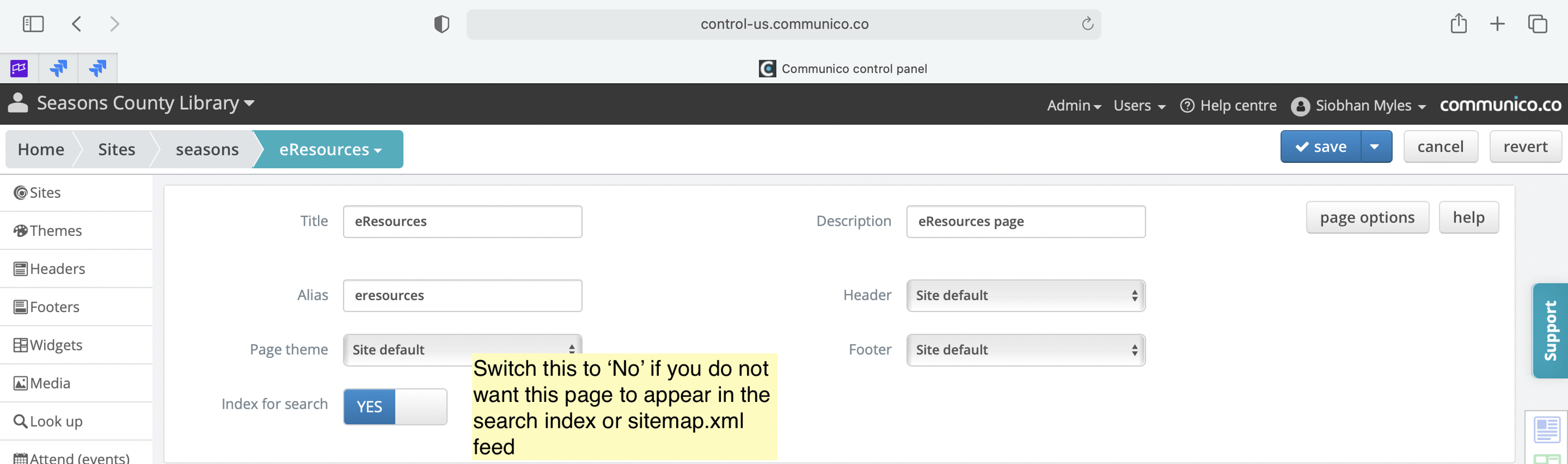The image size is (1568, 464).
Task: Click the help button
Action: (1468, 217)
